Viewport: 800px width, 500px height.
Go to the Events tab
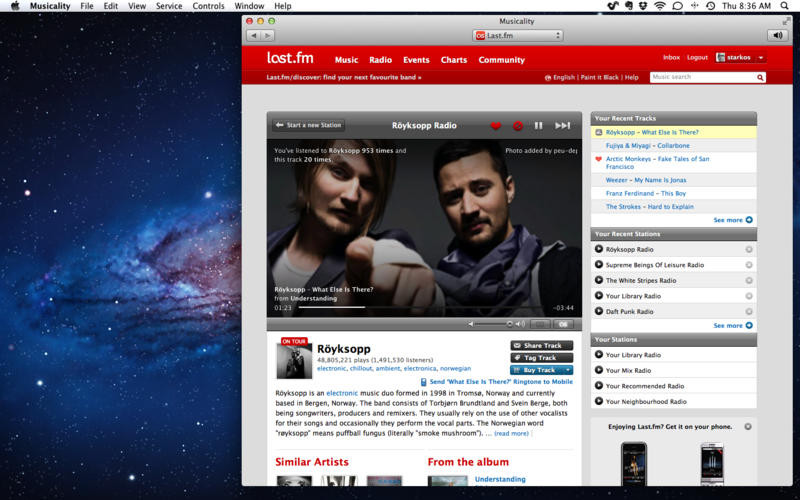[416, 60]
